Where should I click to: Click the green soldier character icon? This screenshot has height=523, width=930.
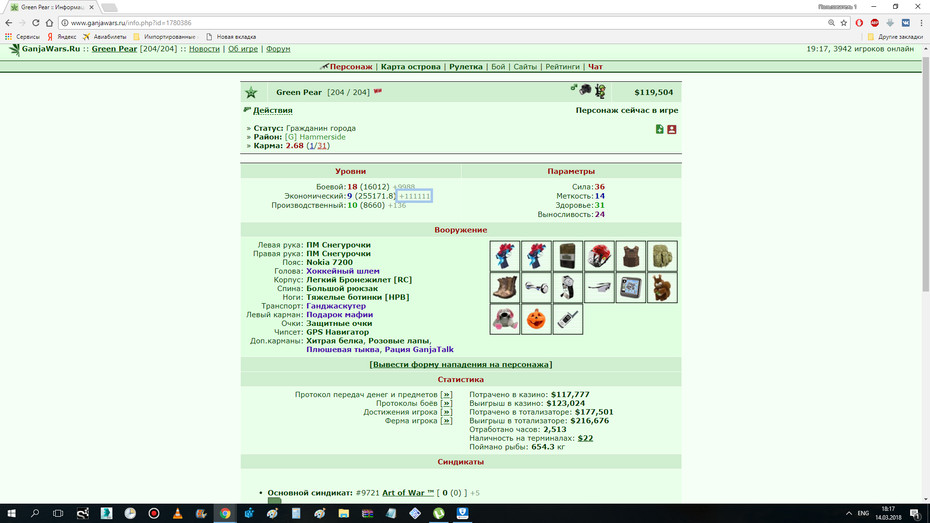pyautogui.click(x=600, y=91)
